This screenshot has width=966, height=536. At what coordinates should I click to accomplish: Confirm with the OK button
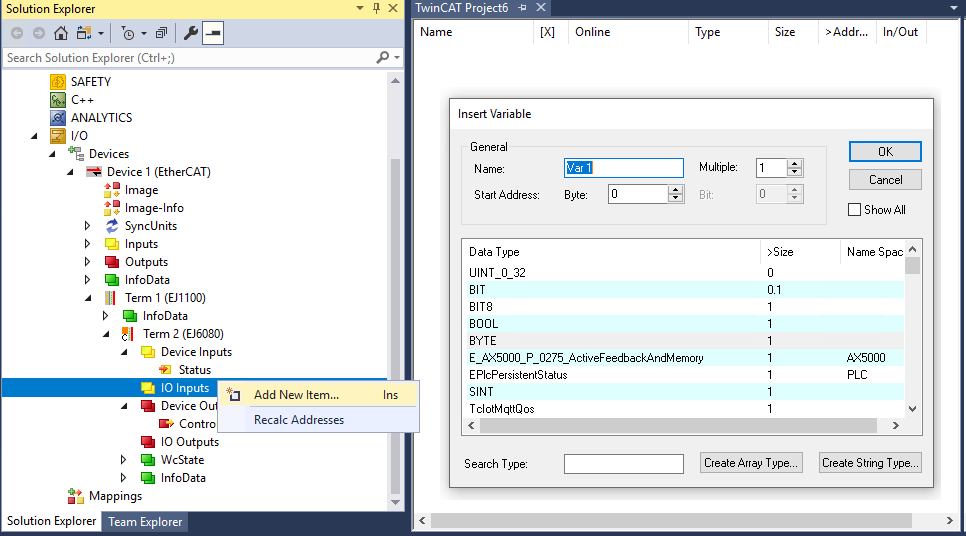click(885, 152)
